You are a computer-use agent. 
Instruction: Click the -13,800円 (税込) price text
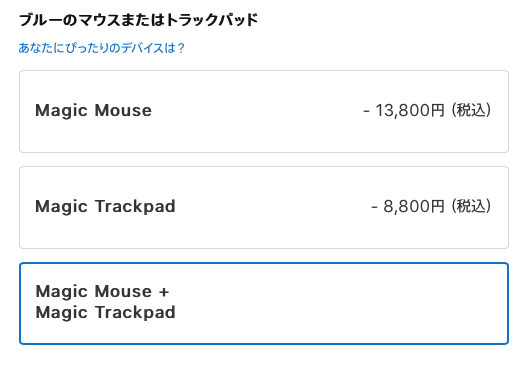[427, 110]
